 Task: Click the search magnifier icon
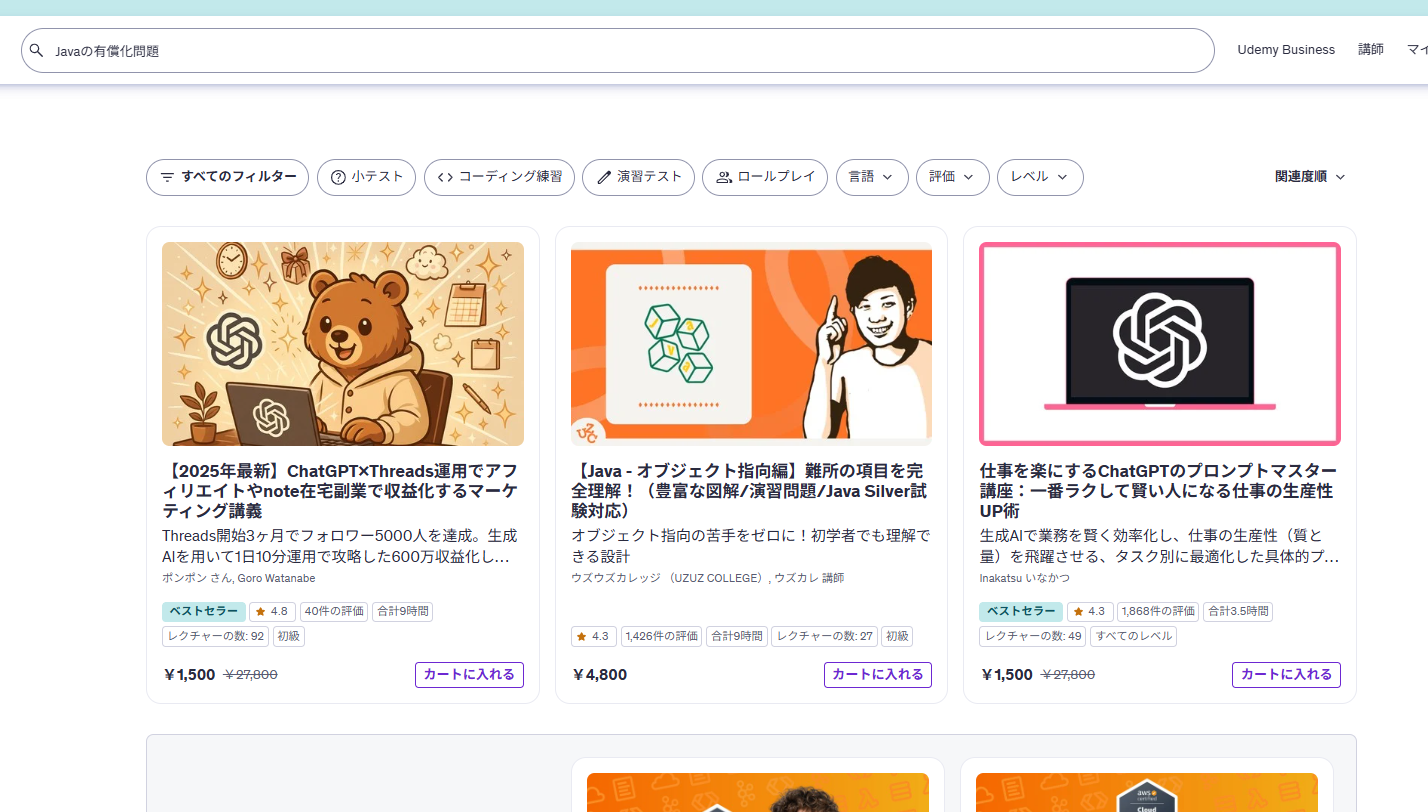coord(36,51)
